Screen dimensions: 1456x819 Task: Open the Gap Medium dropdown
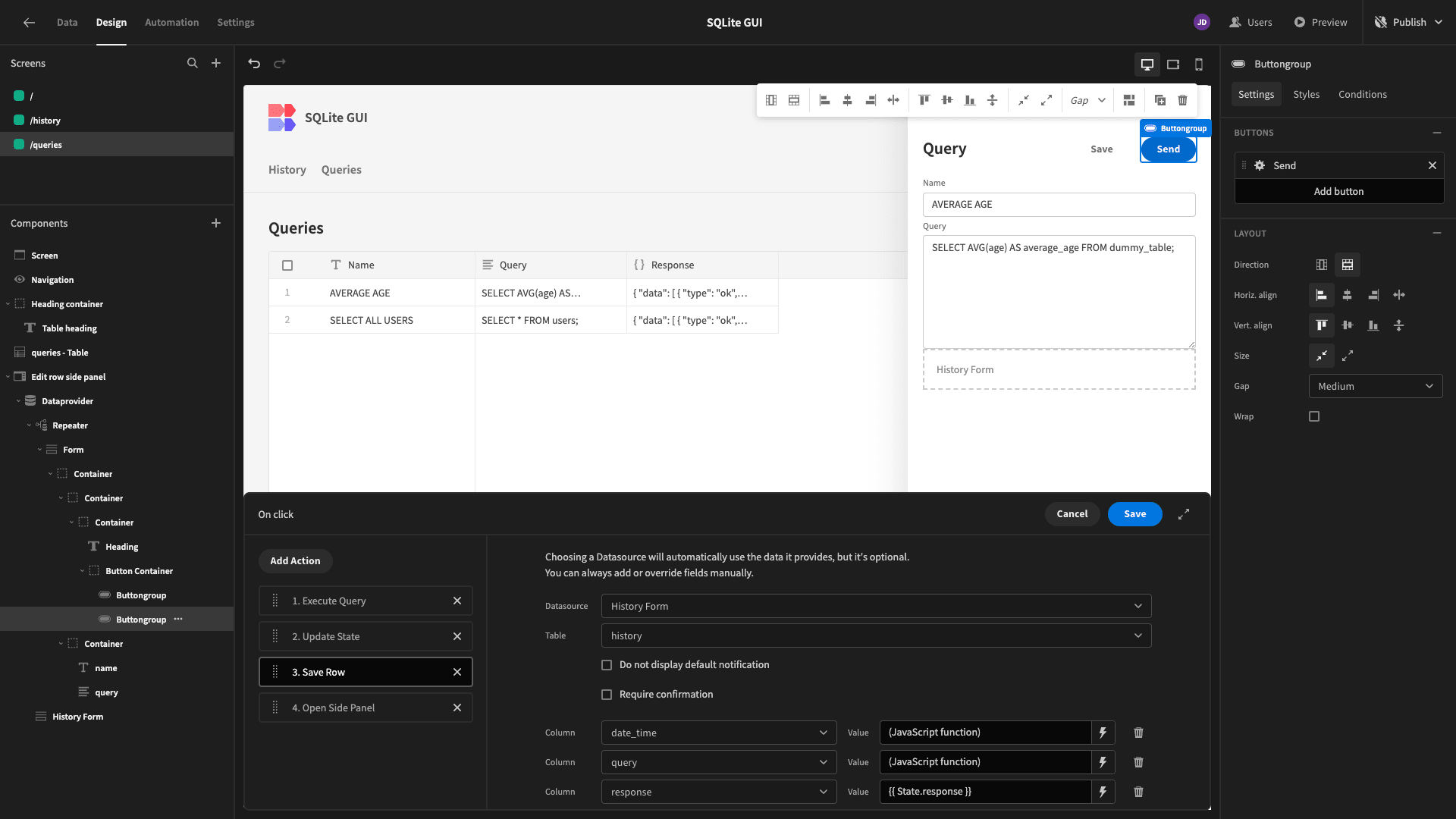1376,386
